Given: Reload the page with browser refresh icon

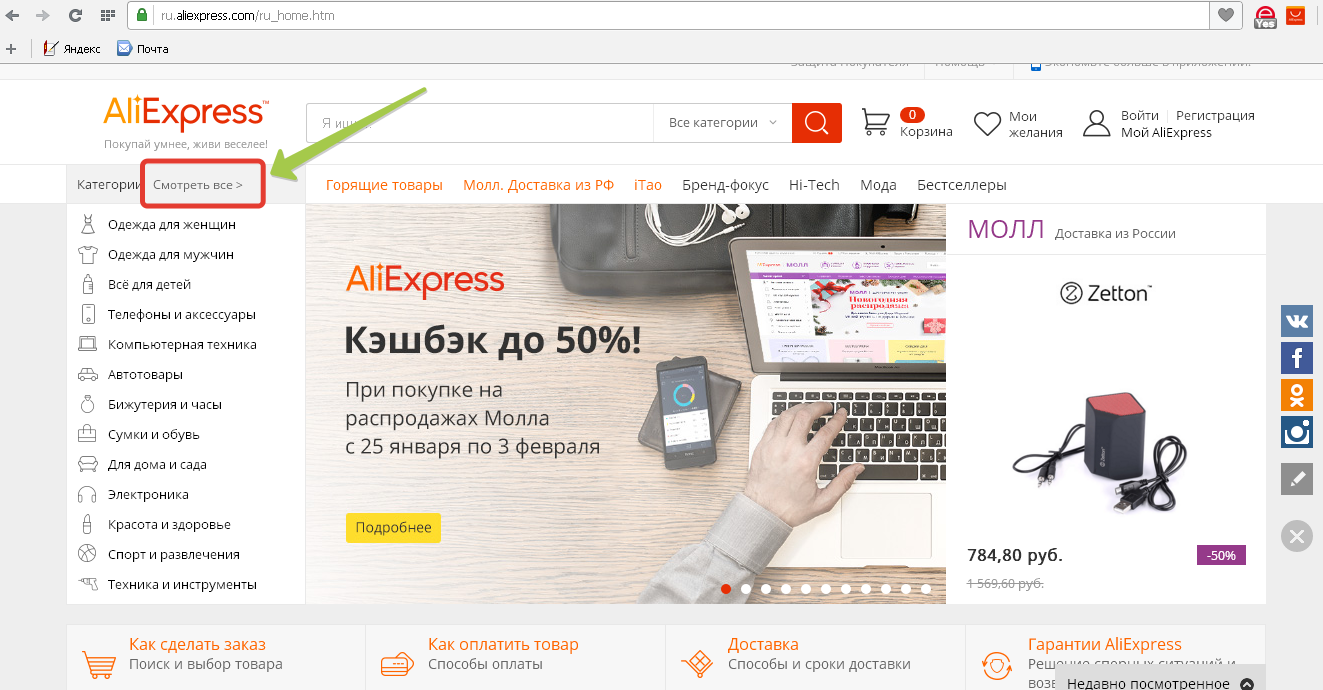Looking at the screenshot, I should (75, 15).
